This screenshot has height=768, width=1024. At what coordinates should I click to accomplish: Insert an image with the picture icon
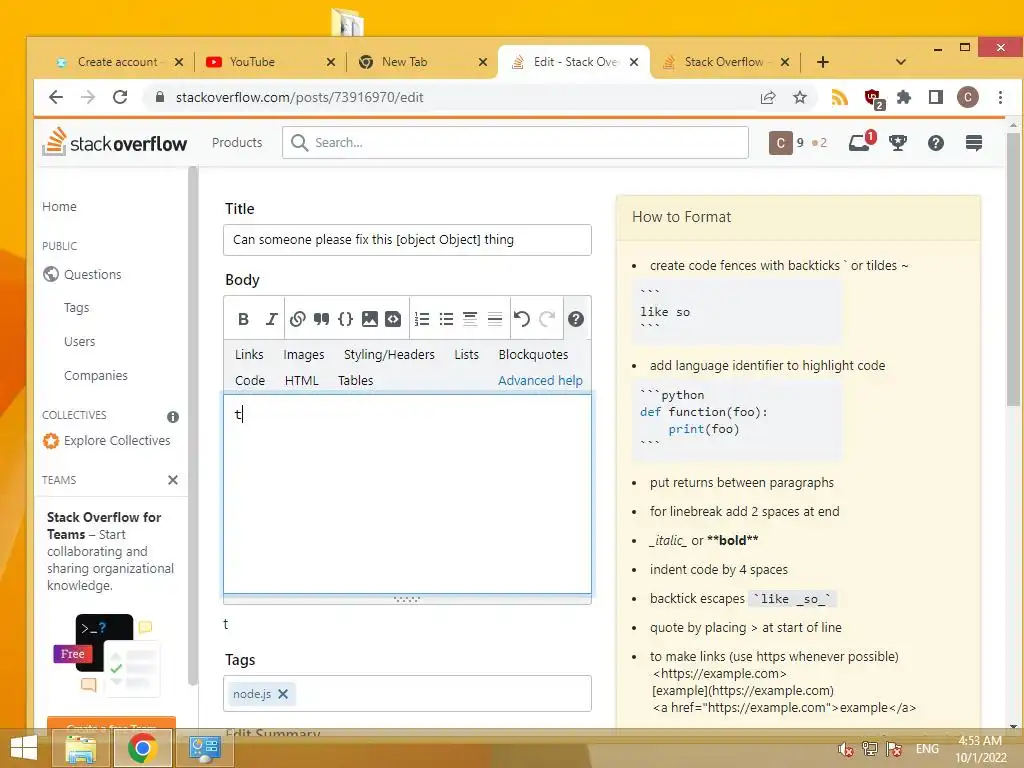(370, 319)
